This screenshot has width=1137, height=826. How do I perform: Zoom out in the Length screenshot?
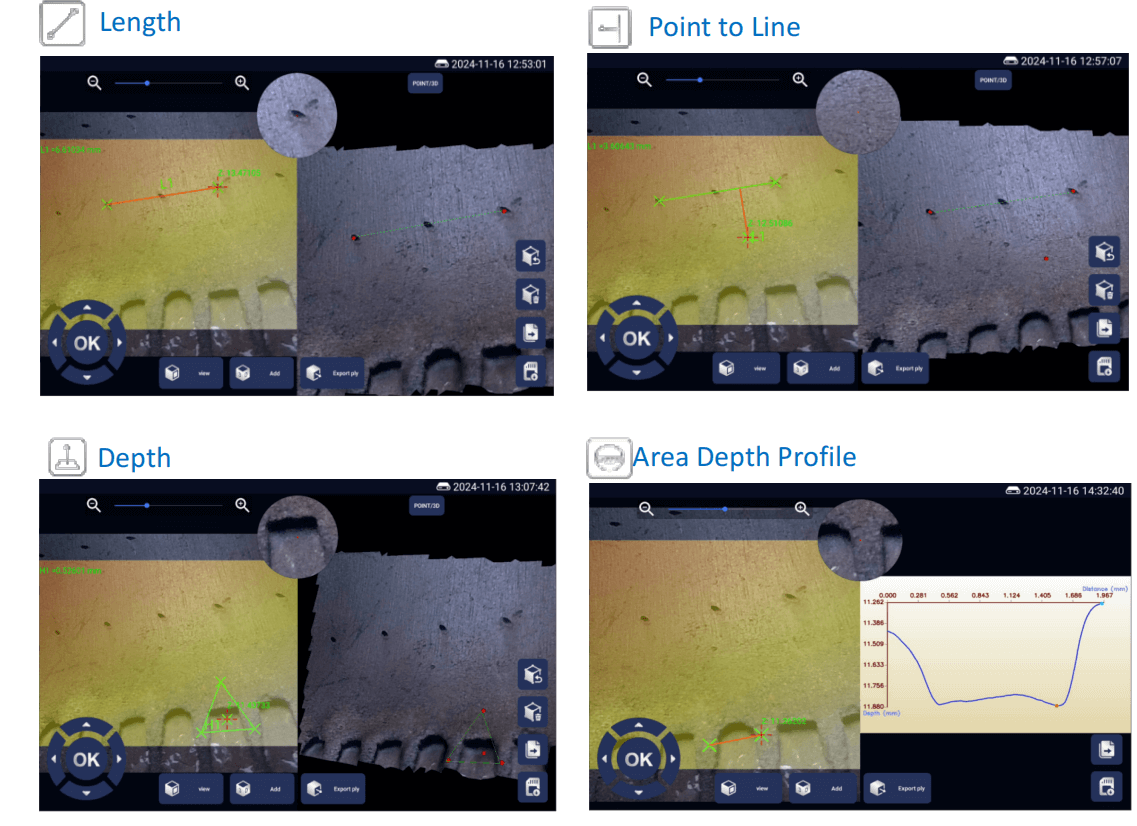click(x=94, y=83)
